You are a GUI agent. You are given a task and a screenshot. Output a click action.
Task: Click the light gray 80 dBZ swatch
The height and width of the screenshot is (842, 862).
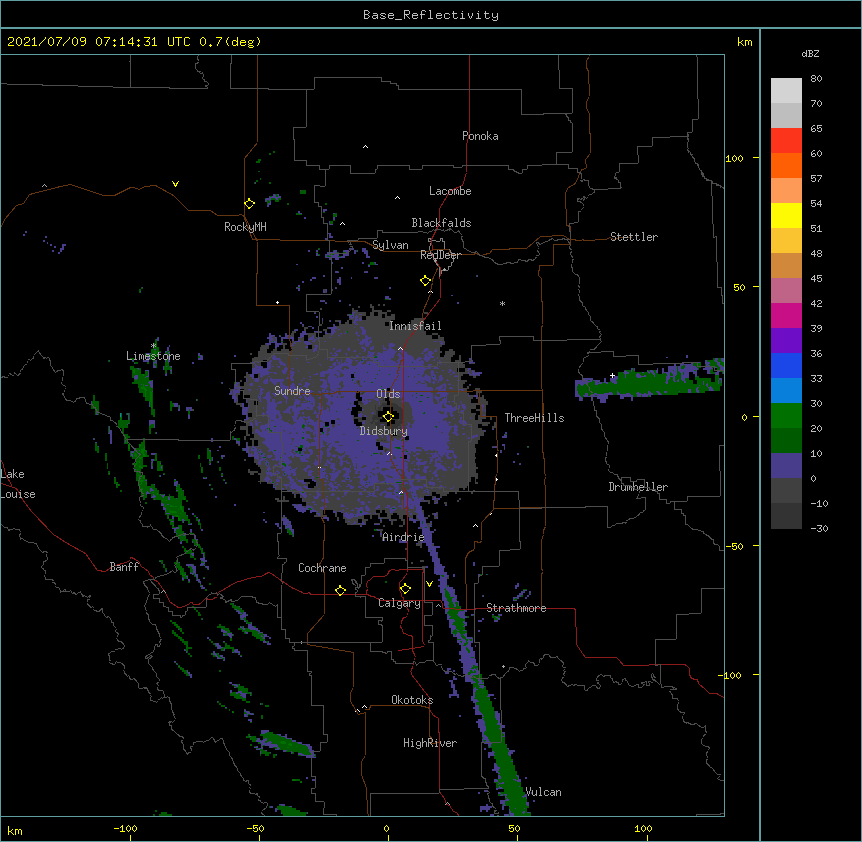(786, 91)
